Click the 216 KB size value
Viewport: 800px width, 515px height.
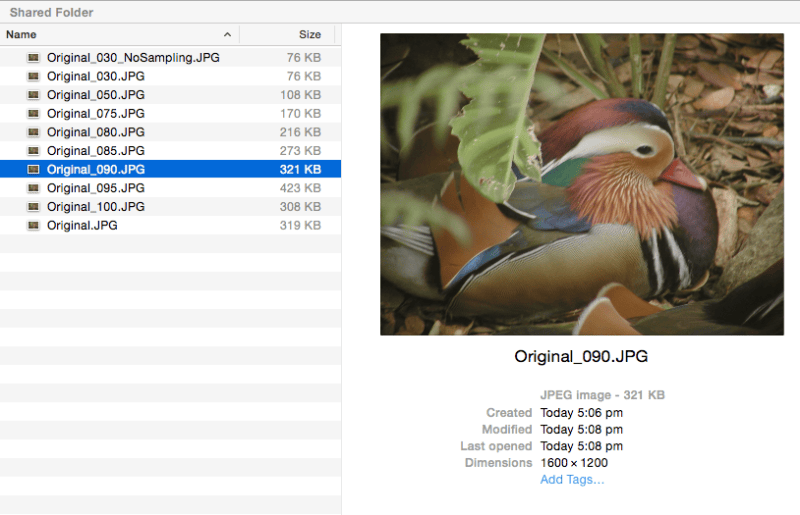pos(300,132)
